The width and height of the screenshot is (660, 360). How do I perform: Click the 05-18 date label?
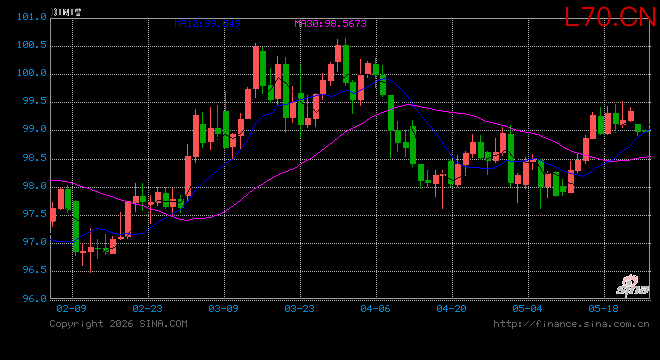(x=604, y=309)
